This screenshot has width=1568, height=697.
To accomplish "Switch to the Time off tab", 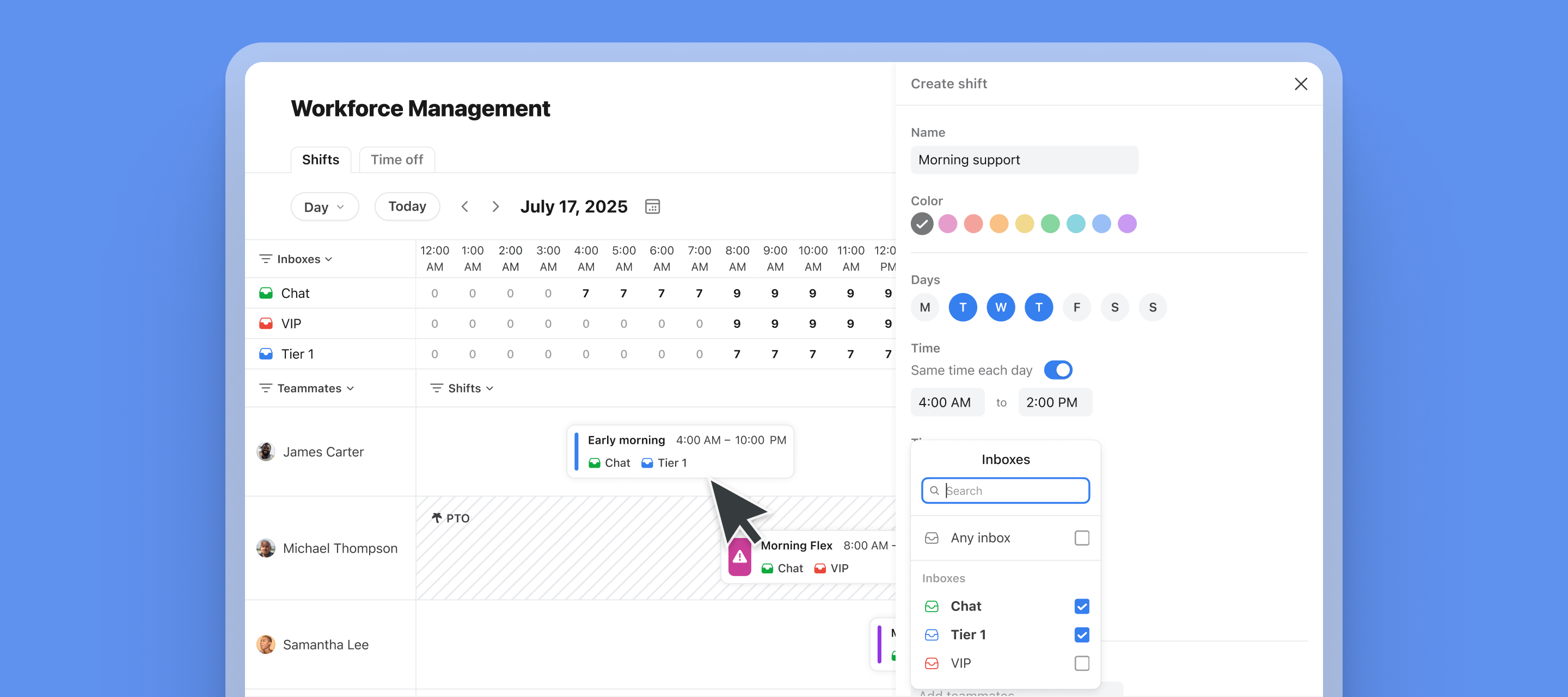I will click(397, 160).
